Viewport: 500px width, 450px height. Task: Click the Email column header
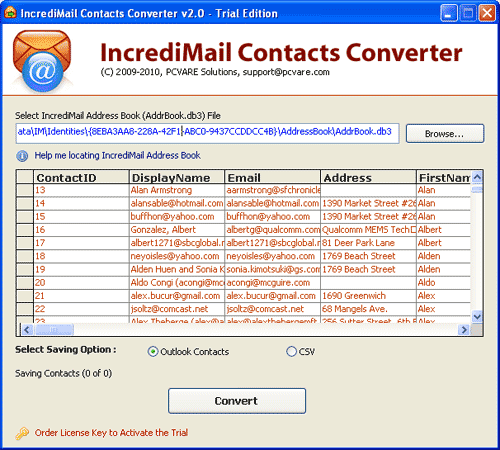click(272, 177)
